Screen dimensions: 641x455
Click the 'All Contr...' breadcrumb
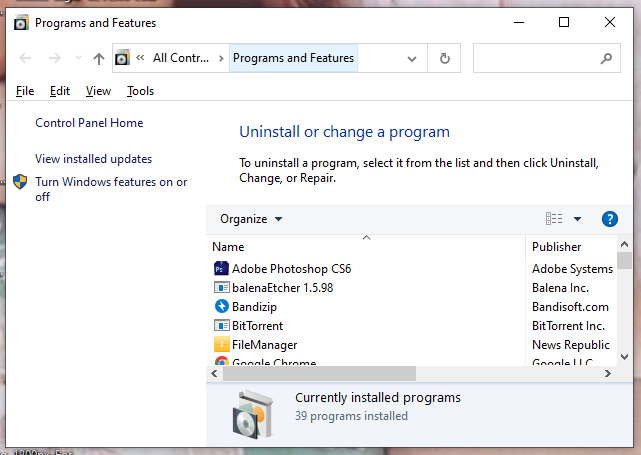coord(181,58)
